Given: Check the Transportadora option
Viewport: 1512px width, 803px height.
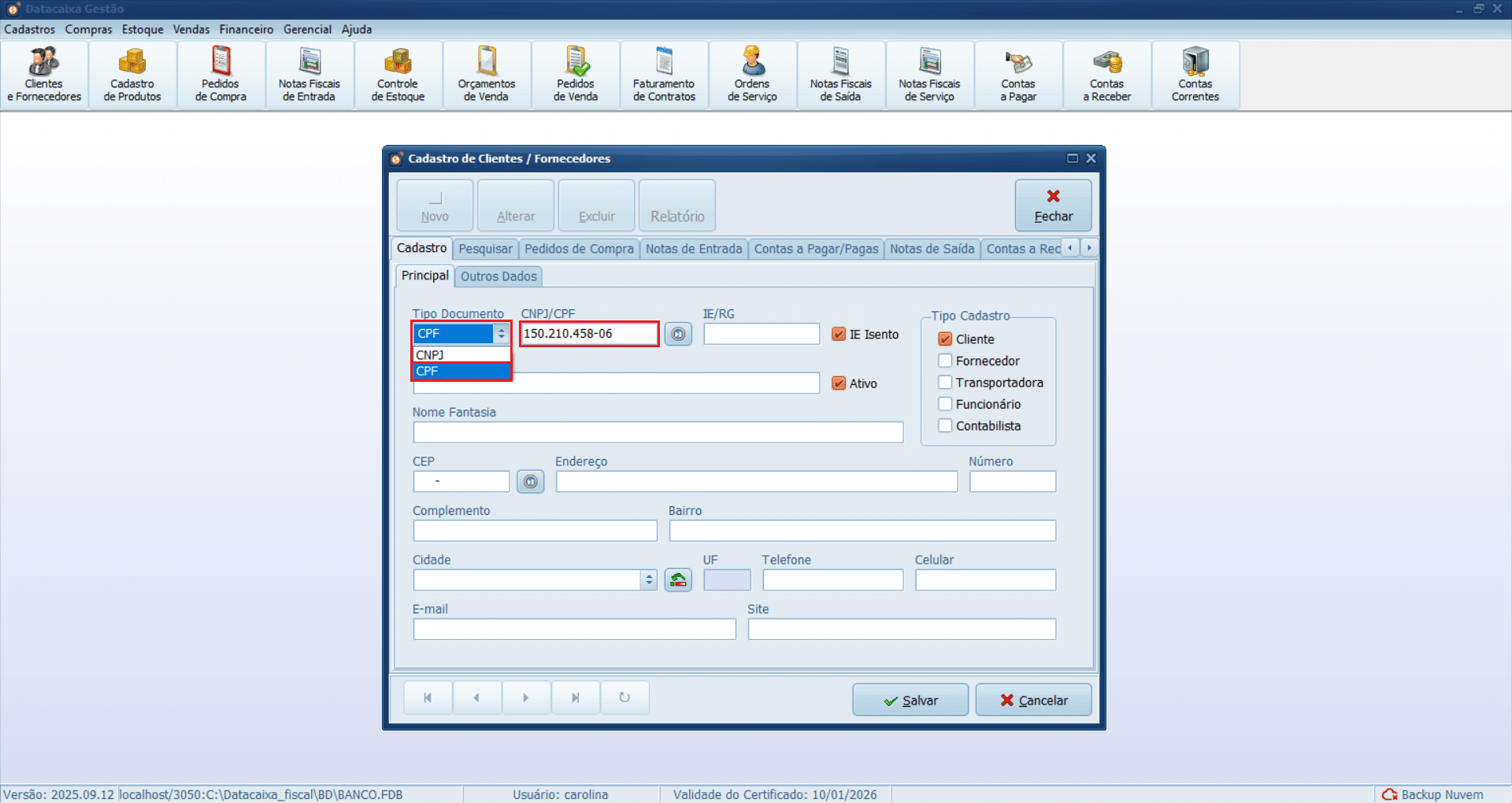Looking at the screenshot, I should coord(946,383).
